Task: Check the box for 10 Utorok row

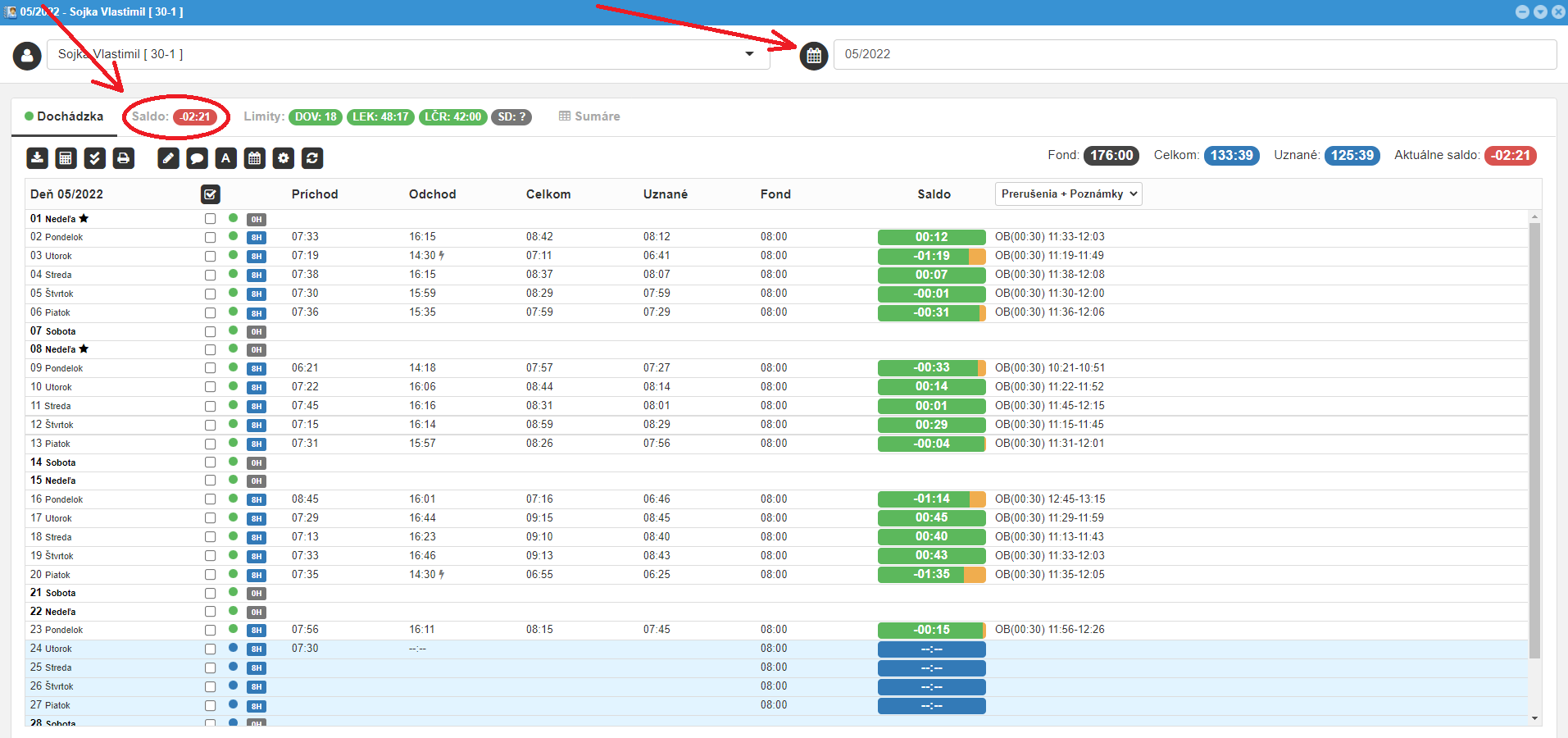Action: (211, 387)
